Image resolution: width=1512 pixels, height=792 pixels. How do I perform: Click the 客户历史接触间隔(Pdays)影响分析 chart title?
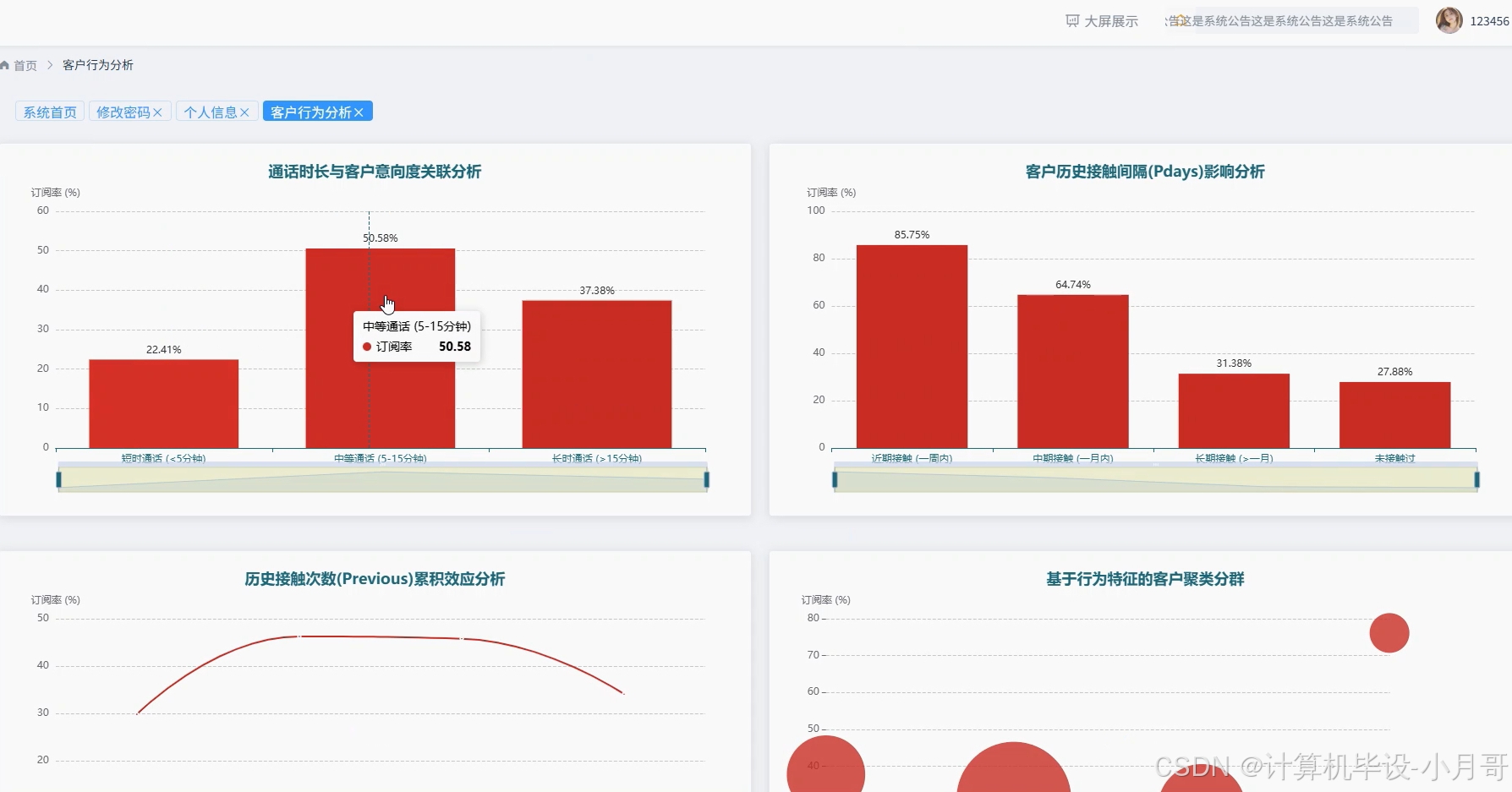point(1145,172)
